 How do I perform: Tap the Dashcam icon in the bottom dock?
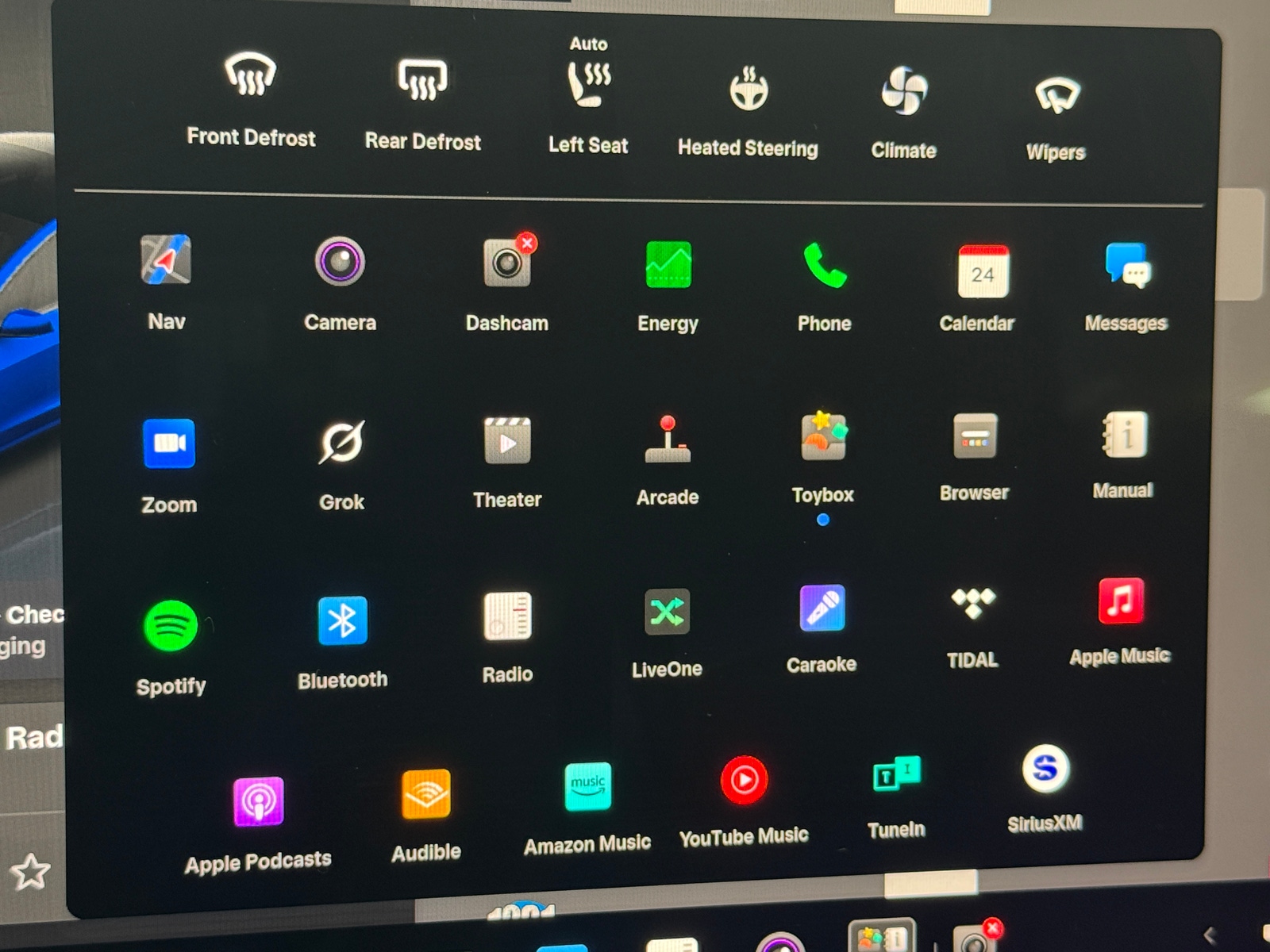tap(977, 936)
